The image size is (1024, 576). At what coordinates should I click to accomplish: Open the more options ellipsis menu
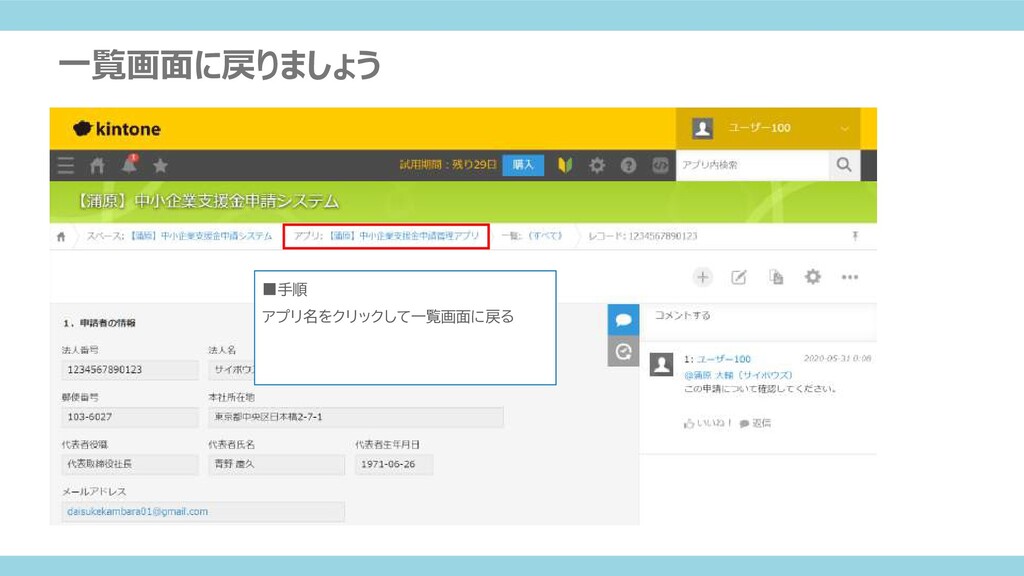(x=850, y=277)
